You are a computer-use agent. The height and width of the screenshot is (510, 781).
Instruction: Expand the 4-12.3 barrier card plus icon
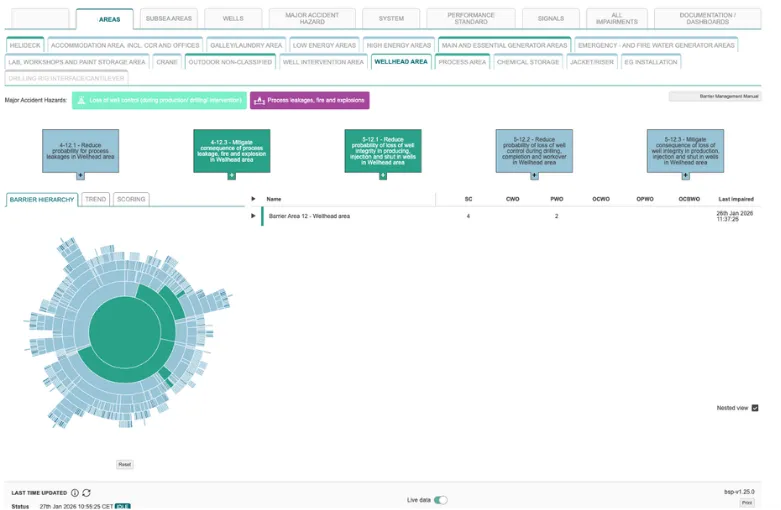tap(232, 176)
